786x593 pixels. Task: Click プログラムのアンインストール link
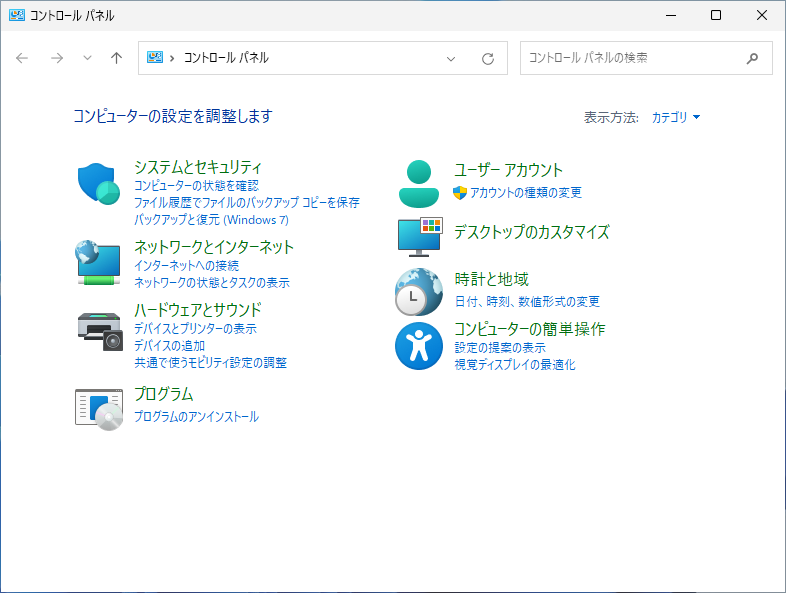click(196, 417)
